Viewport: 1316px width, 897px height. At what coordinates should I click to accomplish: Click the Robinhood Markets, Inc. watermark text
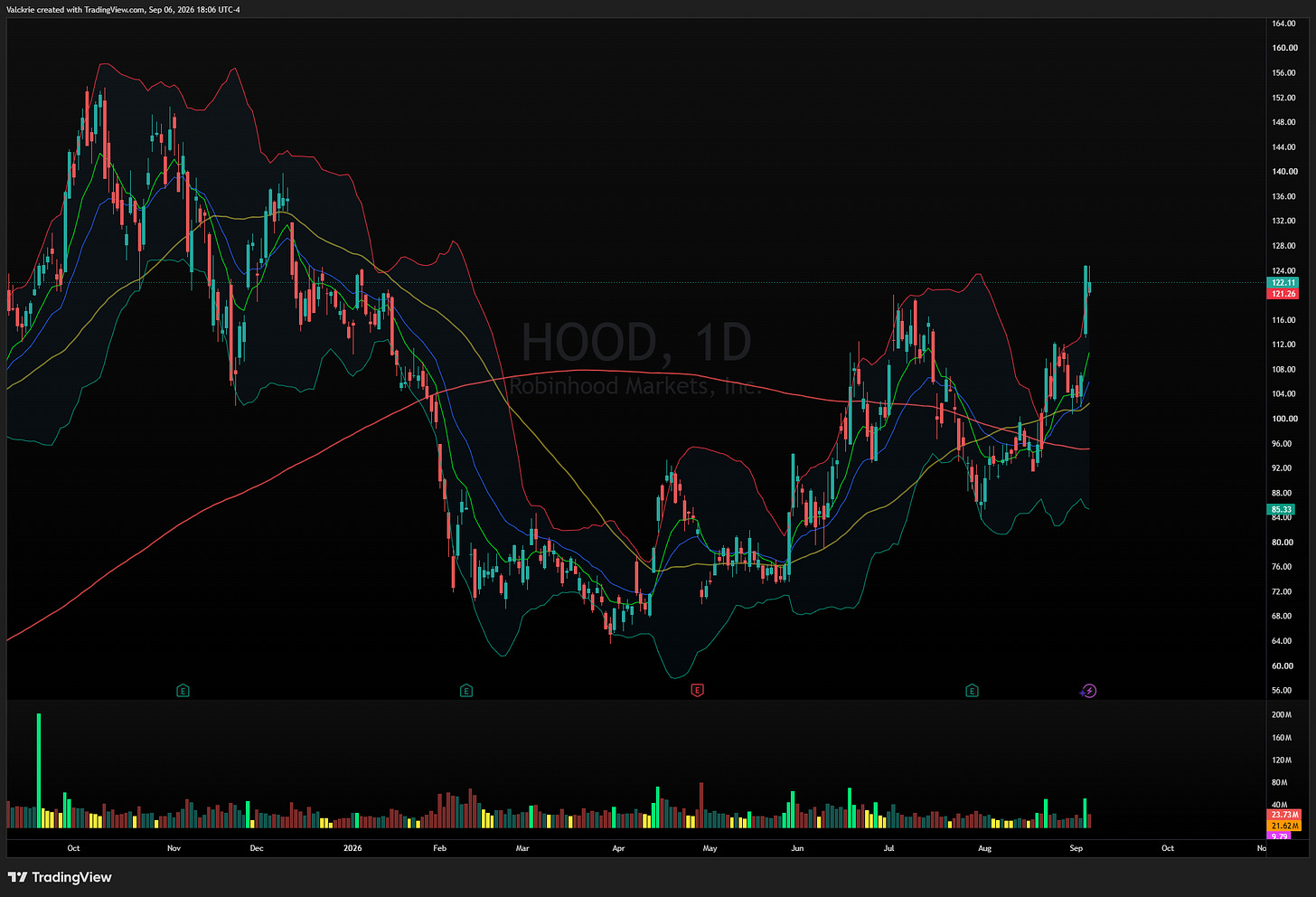pyautogui.click(x=636, y=386)
